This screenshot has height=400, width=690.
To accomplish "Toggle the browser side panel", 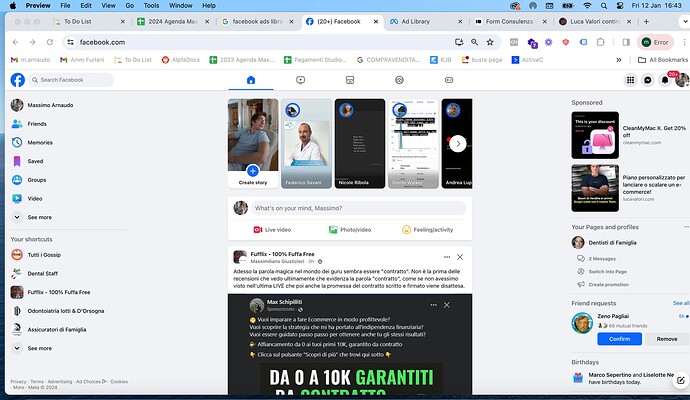I will pyautogui.click(x=626, y=42).
